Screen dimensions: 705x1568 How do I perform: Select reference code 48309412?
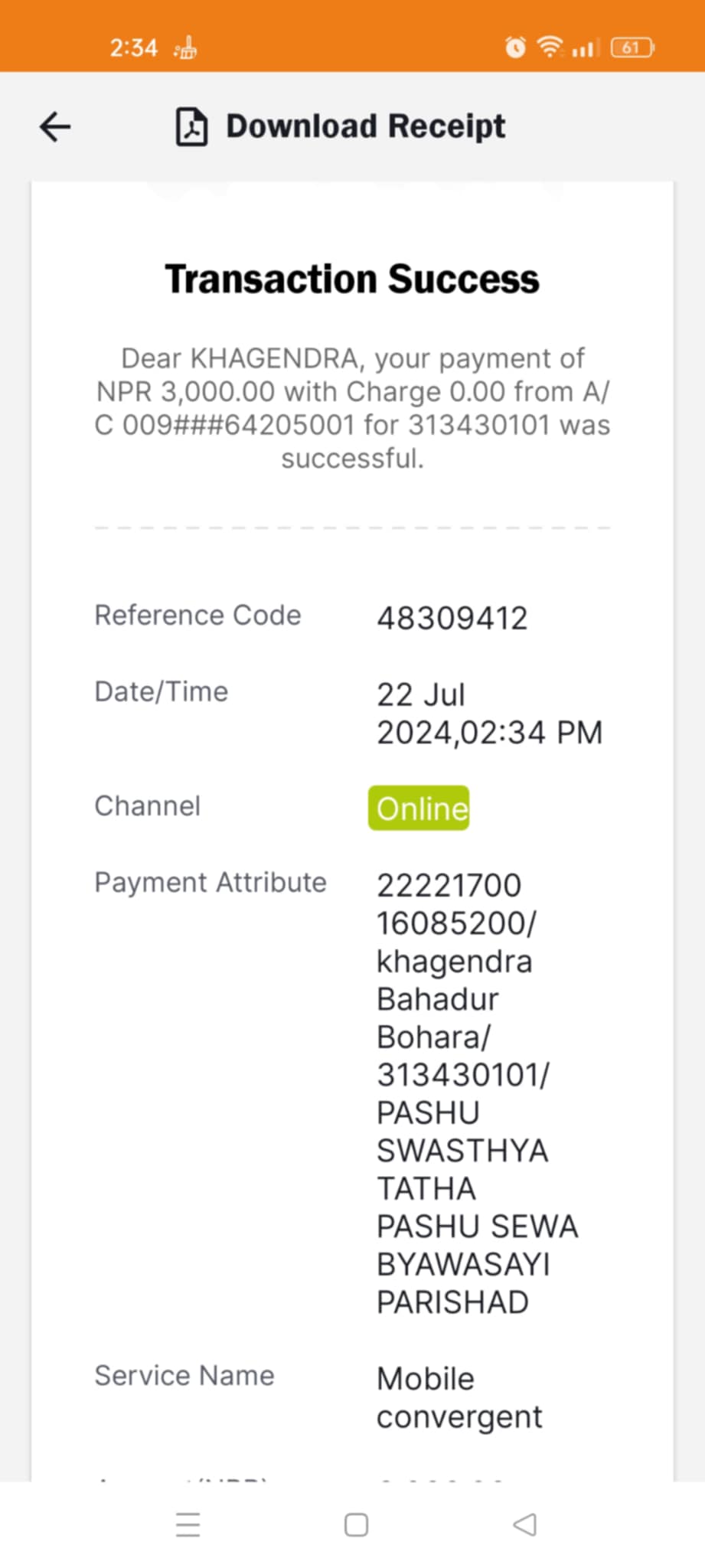[x=452, y=618]
